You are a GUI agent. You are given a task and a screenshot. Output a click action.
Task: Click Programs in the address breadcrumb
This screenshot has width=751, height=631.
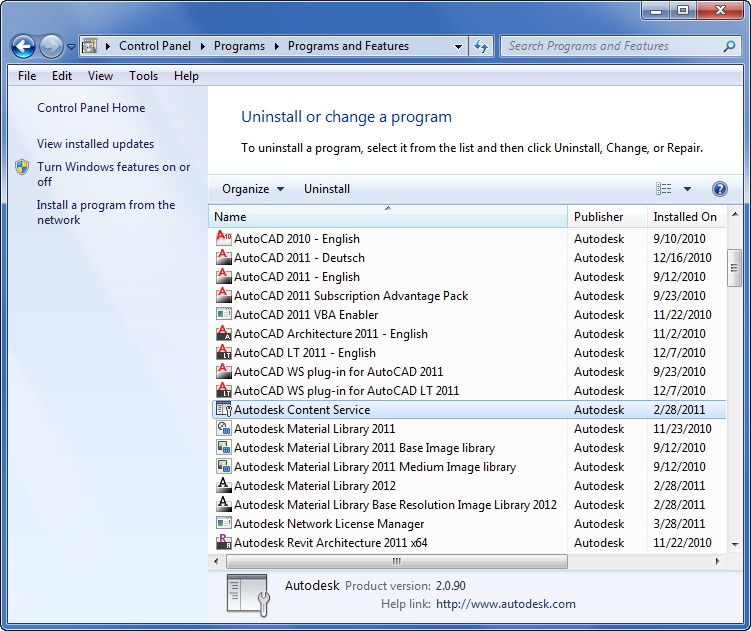[239, 46]
